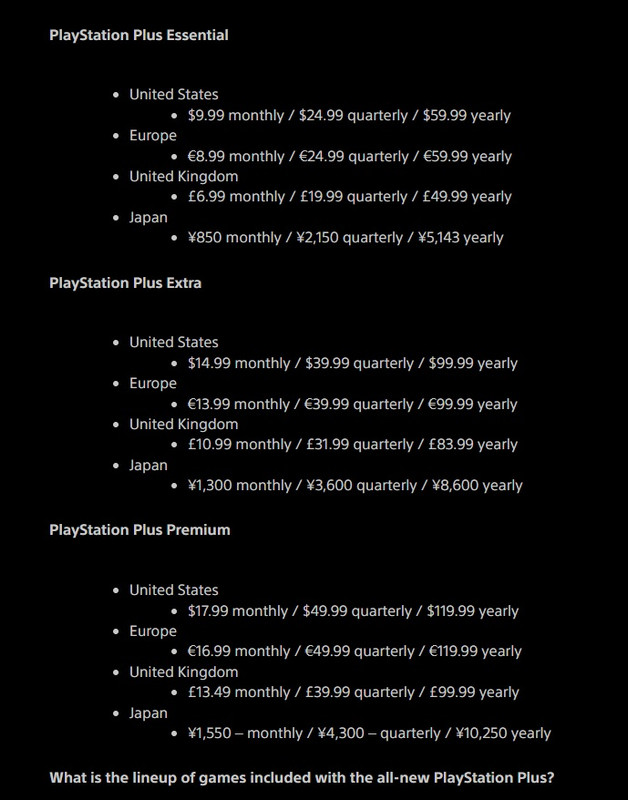Click United Kingdom under PlayStation Plus Extra

point(184,424)
